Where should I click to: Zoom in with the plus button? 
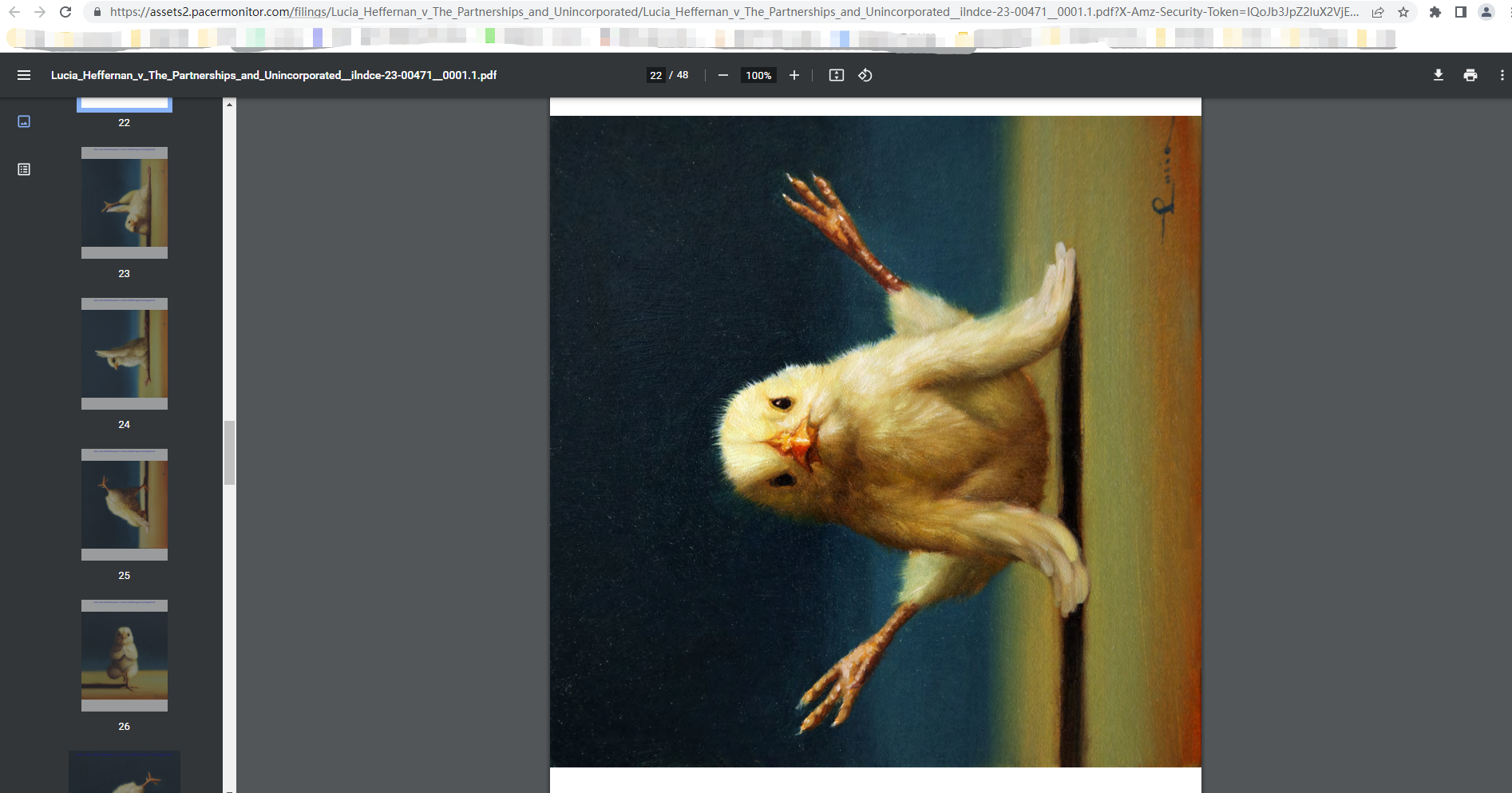pos(794,75)
